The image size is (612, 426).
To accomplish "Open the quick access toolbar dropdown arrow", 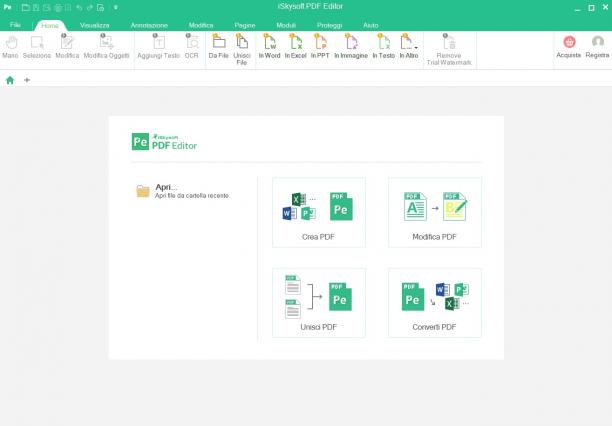I will tap(116, 7).
